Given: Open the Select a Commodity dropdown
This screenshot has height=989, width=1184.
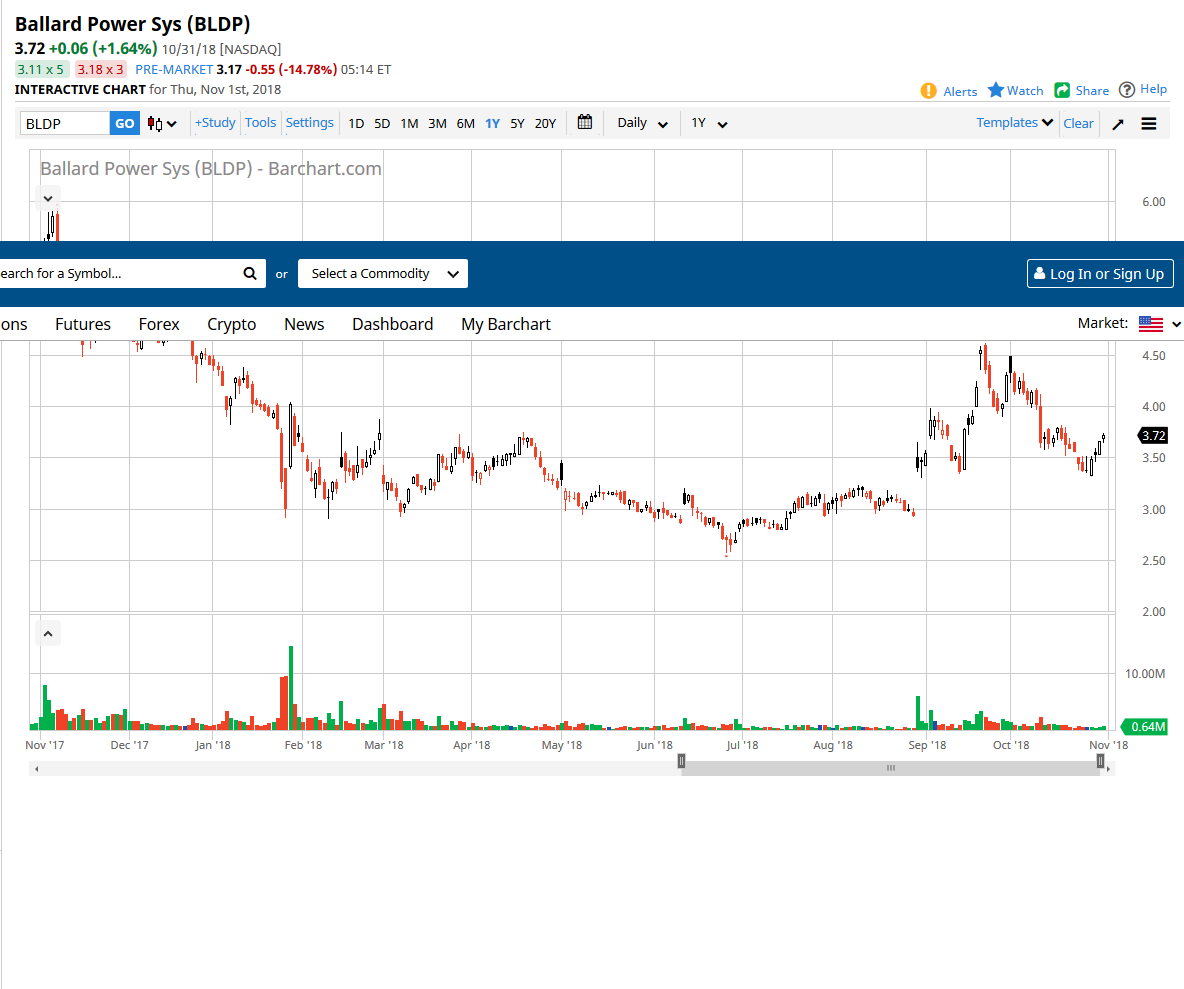Looking at the screenshot, I should pos(383,273).
